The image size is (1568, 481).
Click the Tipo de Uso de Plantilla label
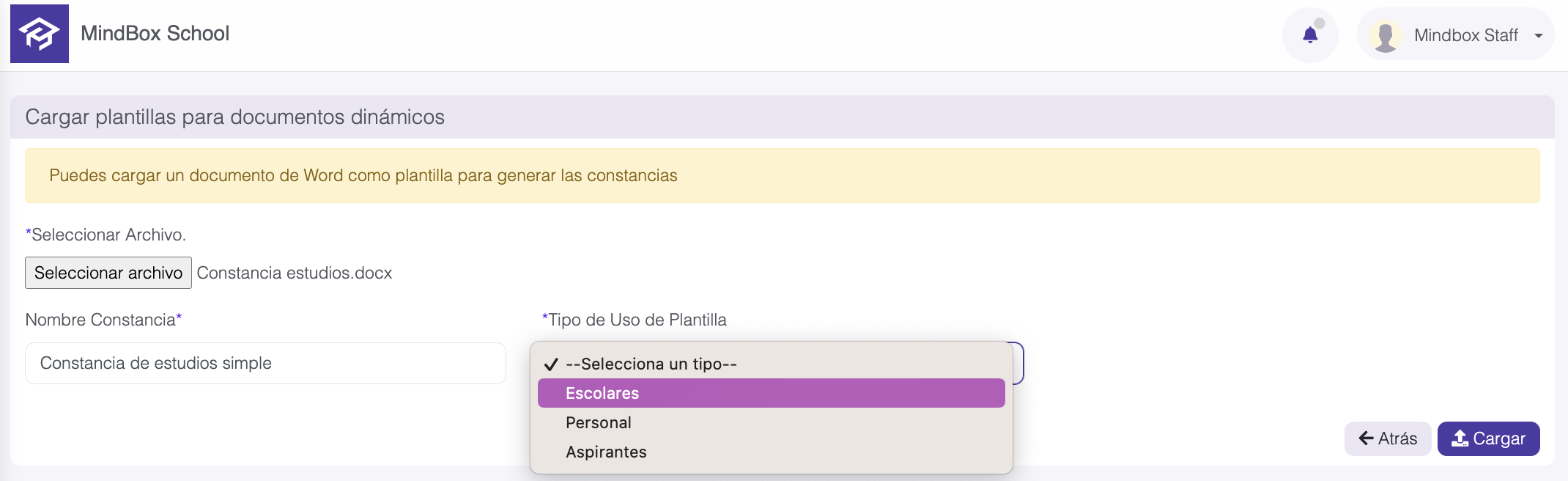click(635, 320)
